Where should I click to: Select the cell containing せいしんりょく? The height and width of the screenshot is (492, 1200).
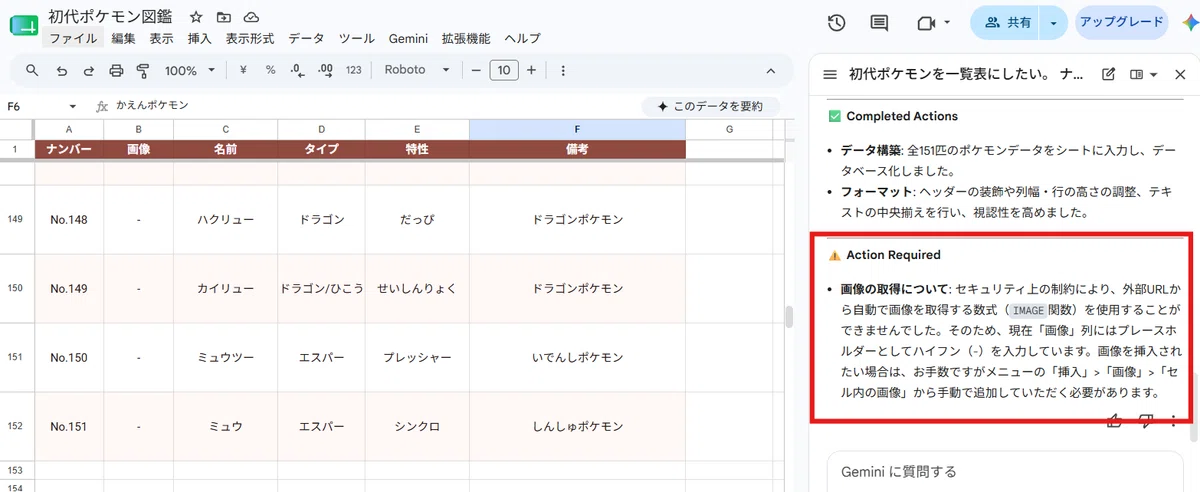point(417,288)
